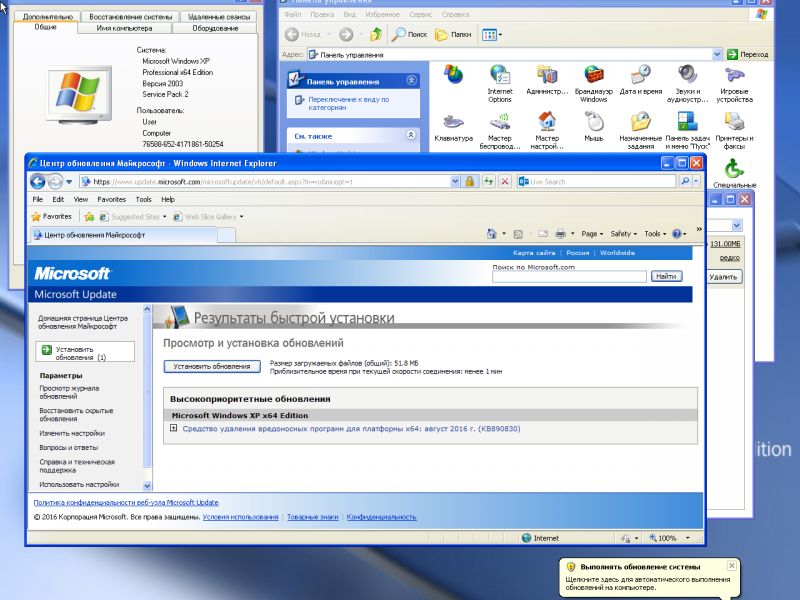This screenshot has width=800, height=600.
Task: Open Клавиатура icon in Control Panel
Action: pyautogui.click(x=454, y=128)
